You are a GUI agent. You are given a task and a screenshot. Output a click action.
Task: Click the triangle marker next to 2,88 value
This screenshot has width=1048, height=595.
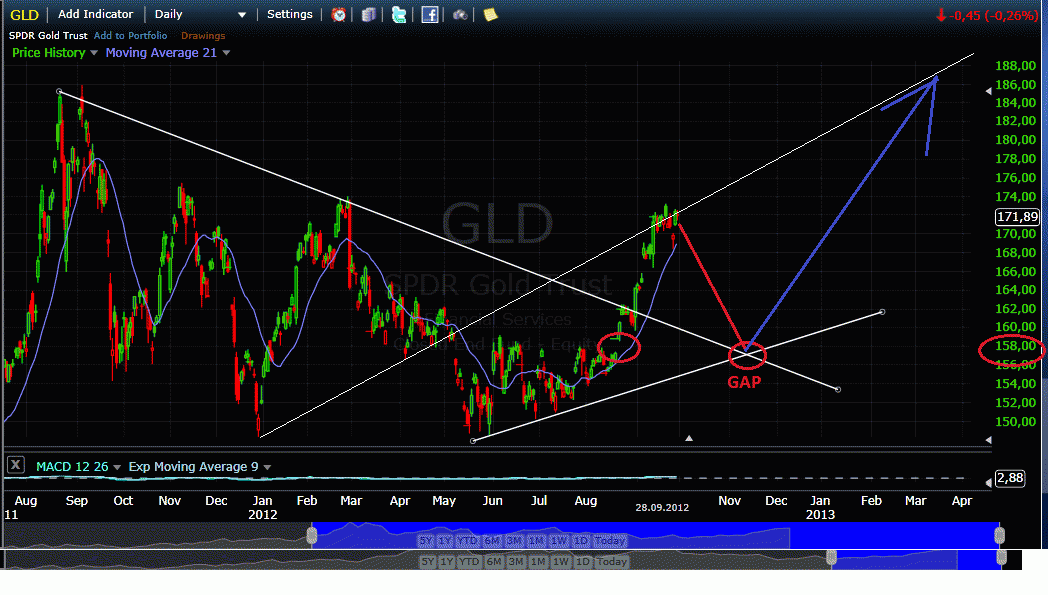[x=989, y=482]
